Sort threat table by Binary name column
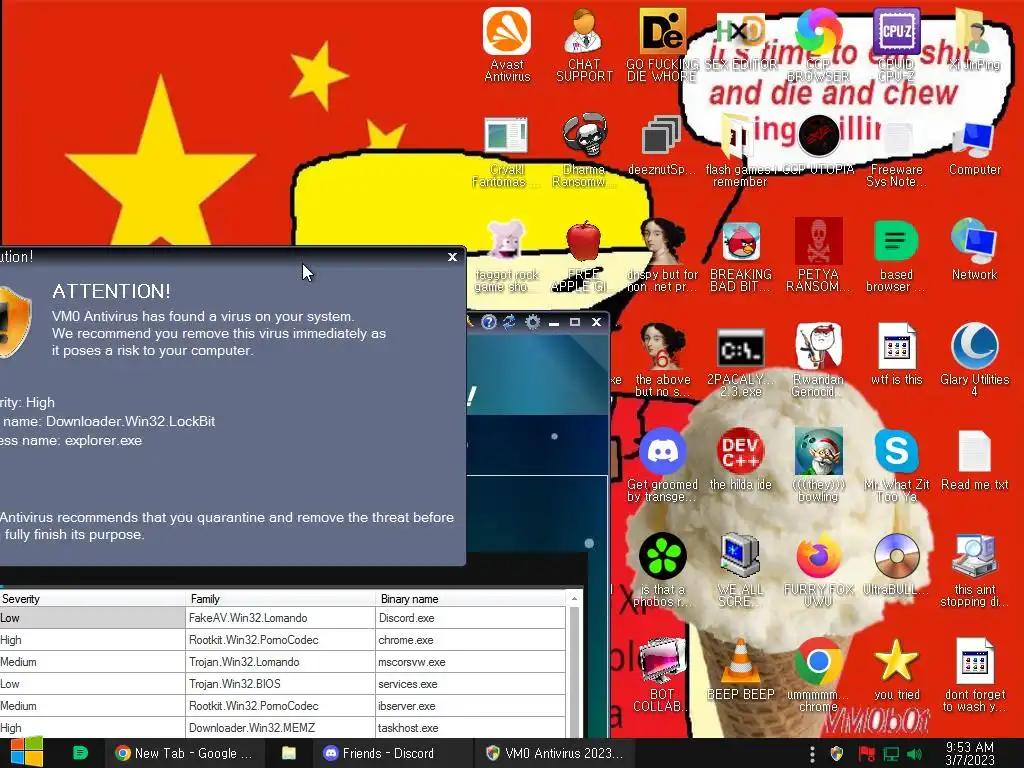Image resolution: width=1024 pixels, height=768 pixels. 470,599
